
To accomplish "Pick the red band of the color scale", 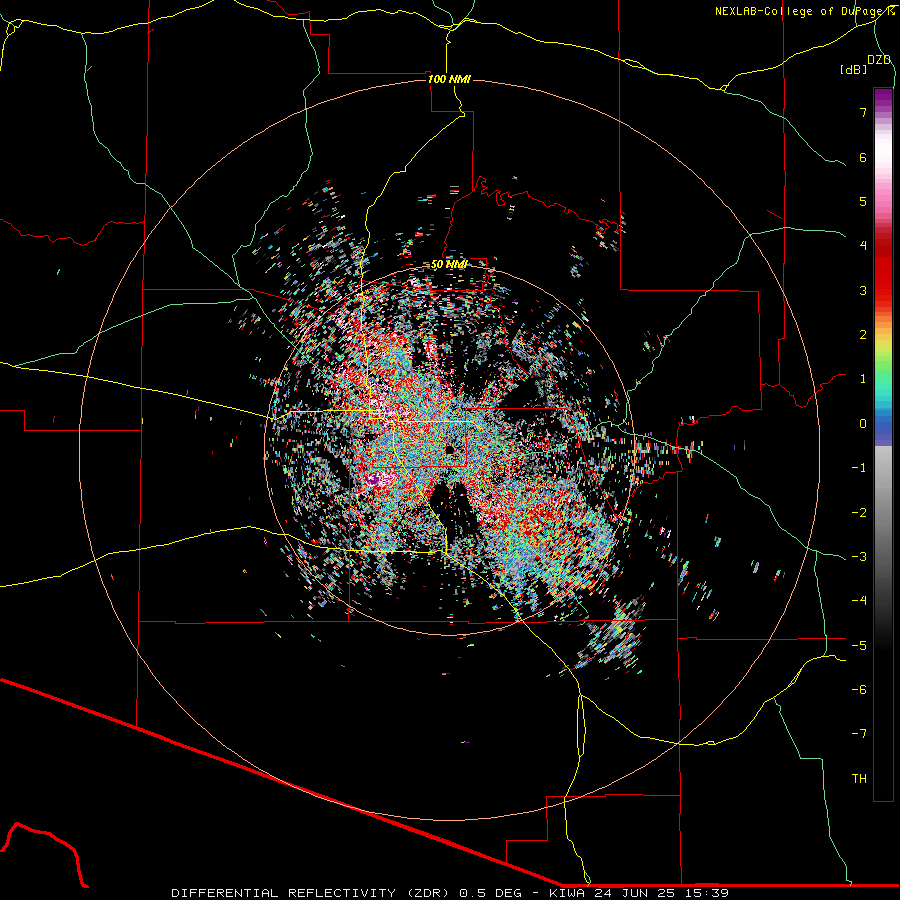I will [883, 270].
